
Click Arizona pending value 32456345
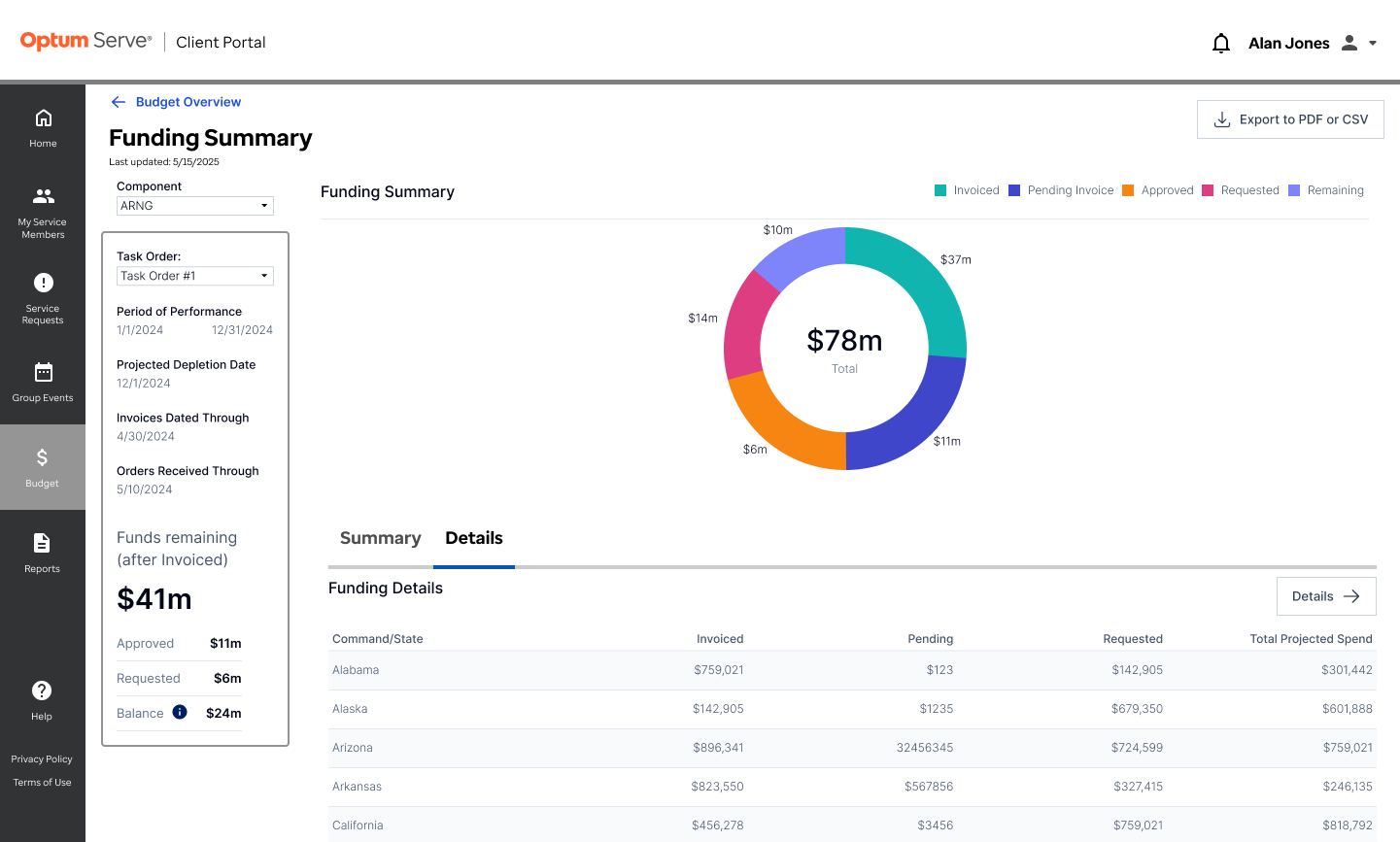click(925, 748)
